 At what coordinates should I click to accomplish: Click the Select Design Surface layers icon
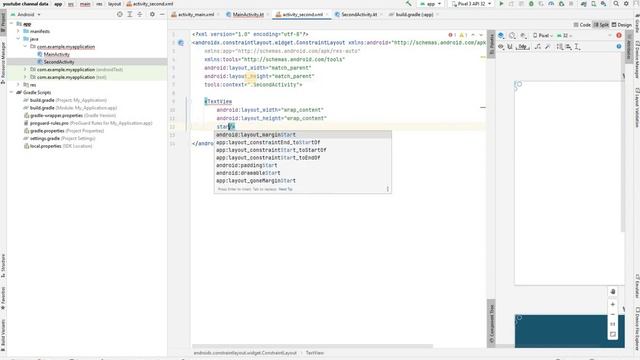(x=501, y=36)
